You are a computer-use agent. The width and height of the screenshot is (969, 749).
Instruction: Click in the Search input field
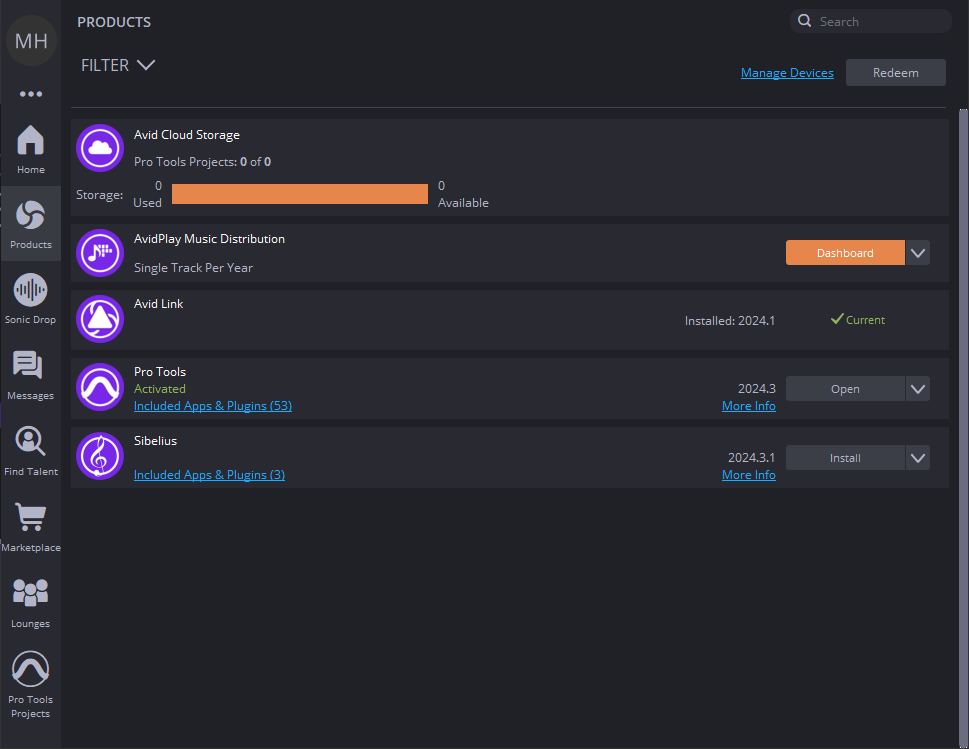coord(871,21)
